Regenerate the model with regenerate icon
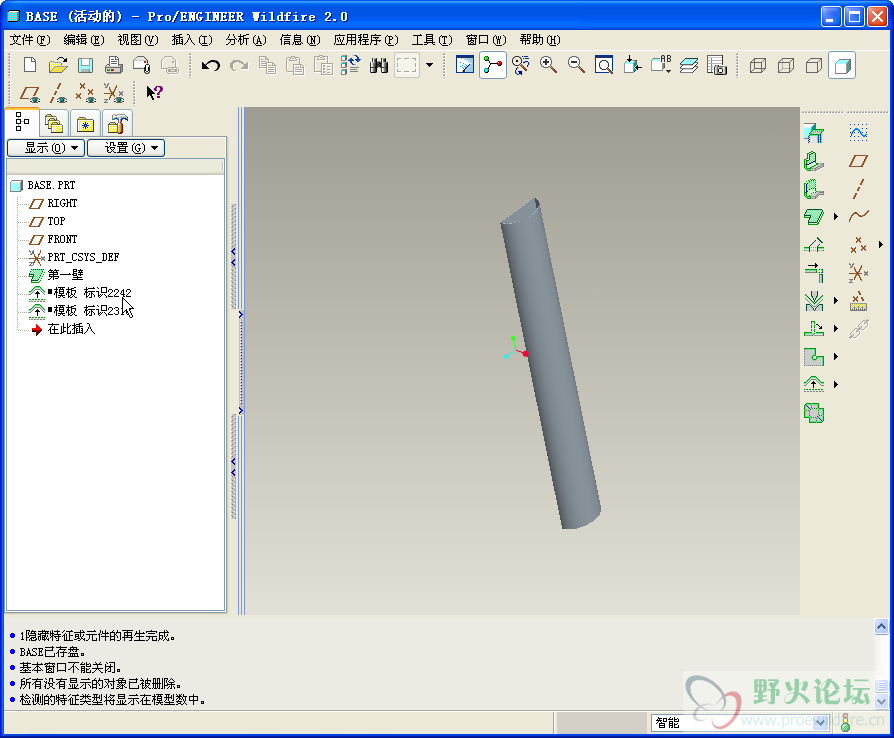 click(x=351, y=66)
